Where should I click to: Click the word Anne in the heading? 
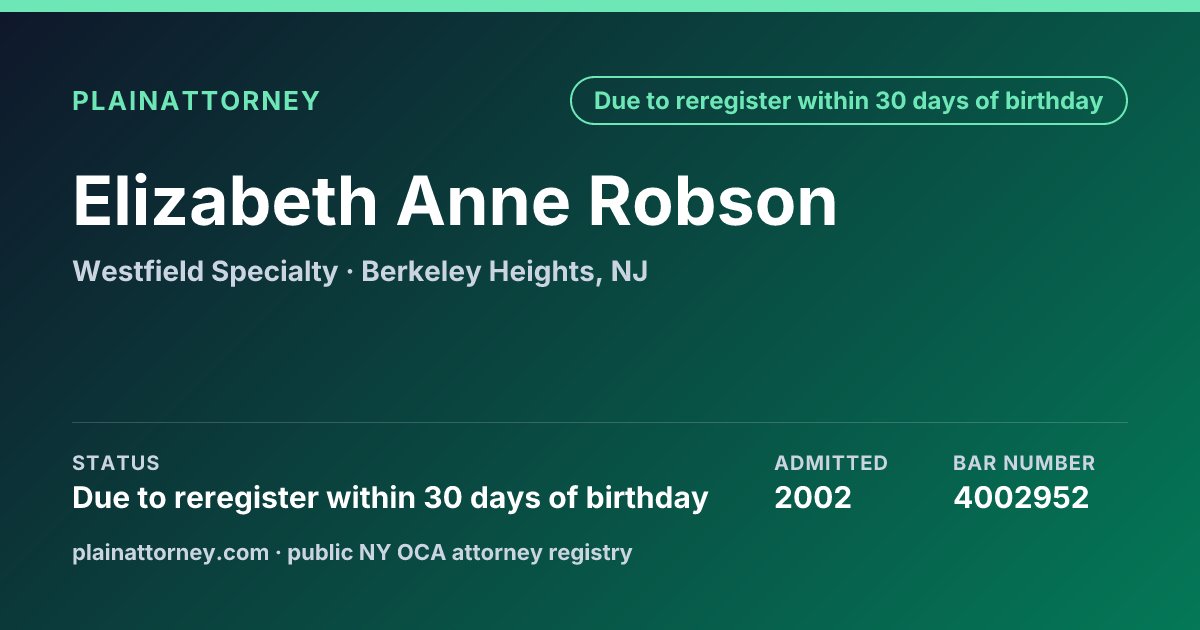point(483,201)
